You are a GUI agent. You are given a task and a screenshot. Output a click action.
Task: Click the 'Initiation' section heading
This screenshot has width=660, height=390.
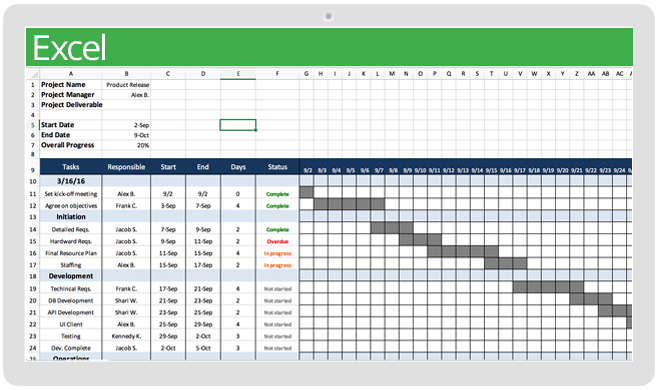pyautogui.click(x=71, y=217)
